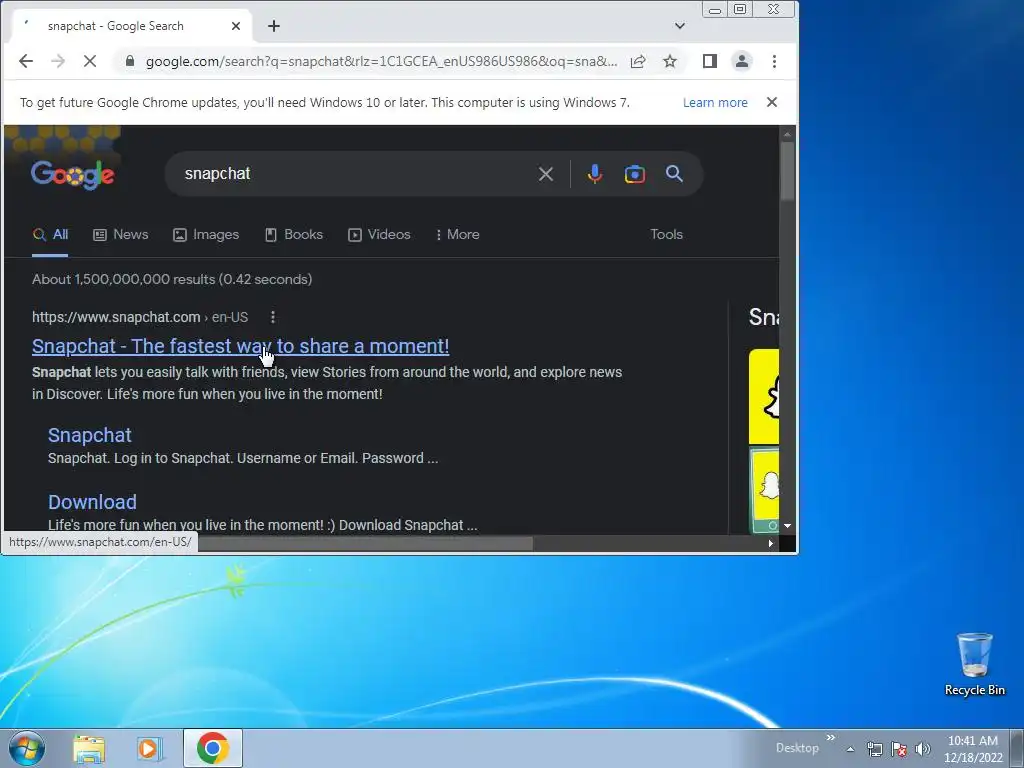
Task: Open Windows Explorer from the taskbar
Action: click(x=89, y=748)
